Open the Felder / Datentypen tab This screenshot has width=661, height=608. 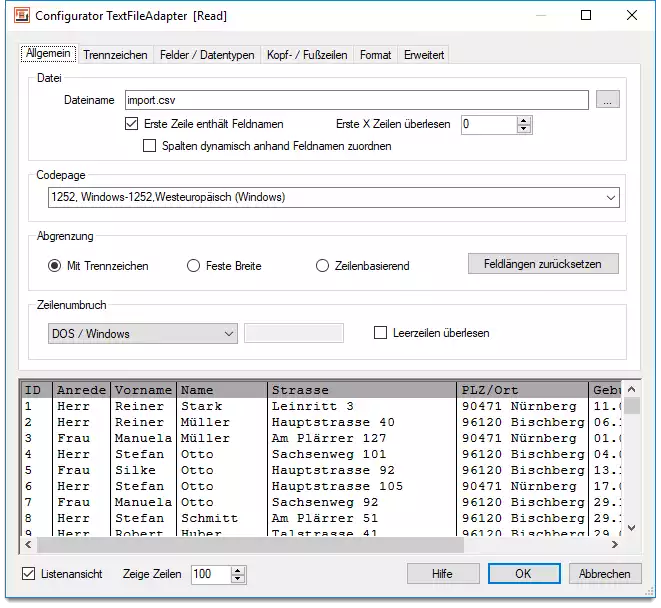pos(207,55)
